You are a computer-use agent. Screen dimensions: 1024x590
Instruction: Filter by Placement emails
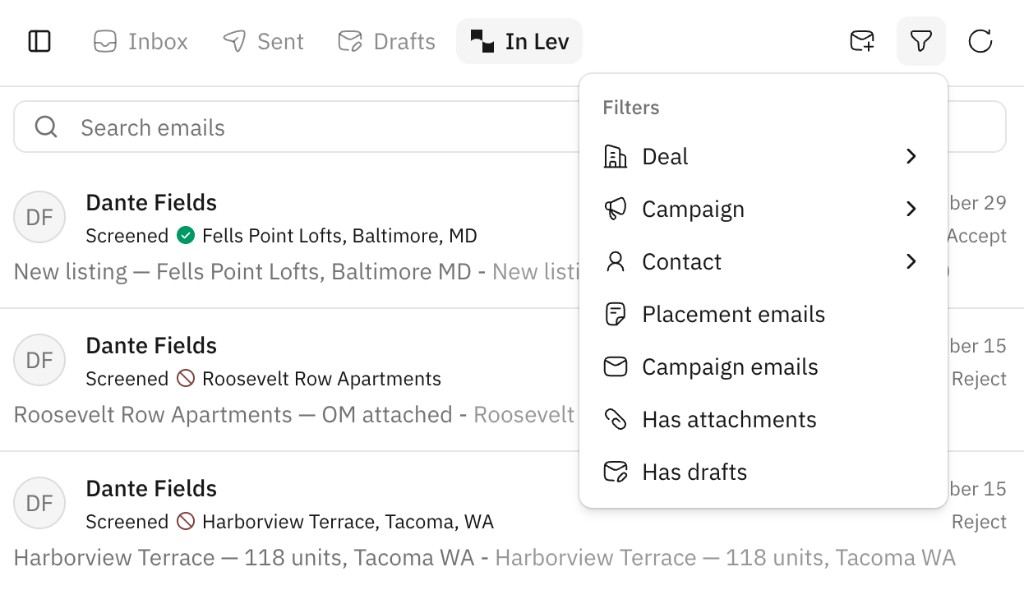coord(763,314)
